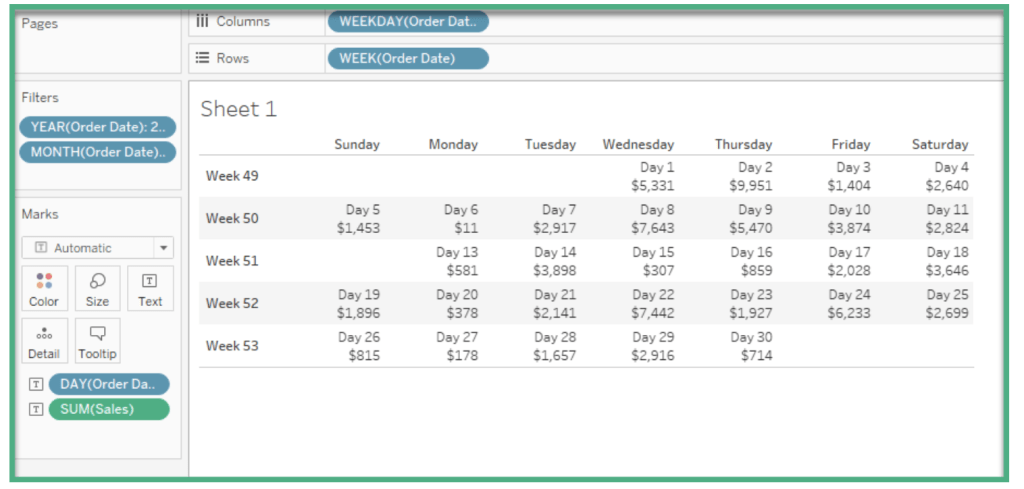1024x489 pixels.
Task: Click the YEAR(Order Date) filter pill
Action: click(97, 126)
